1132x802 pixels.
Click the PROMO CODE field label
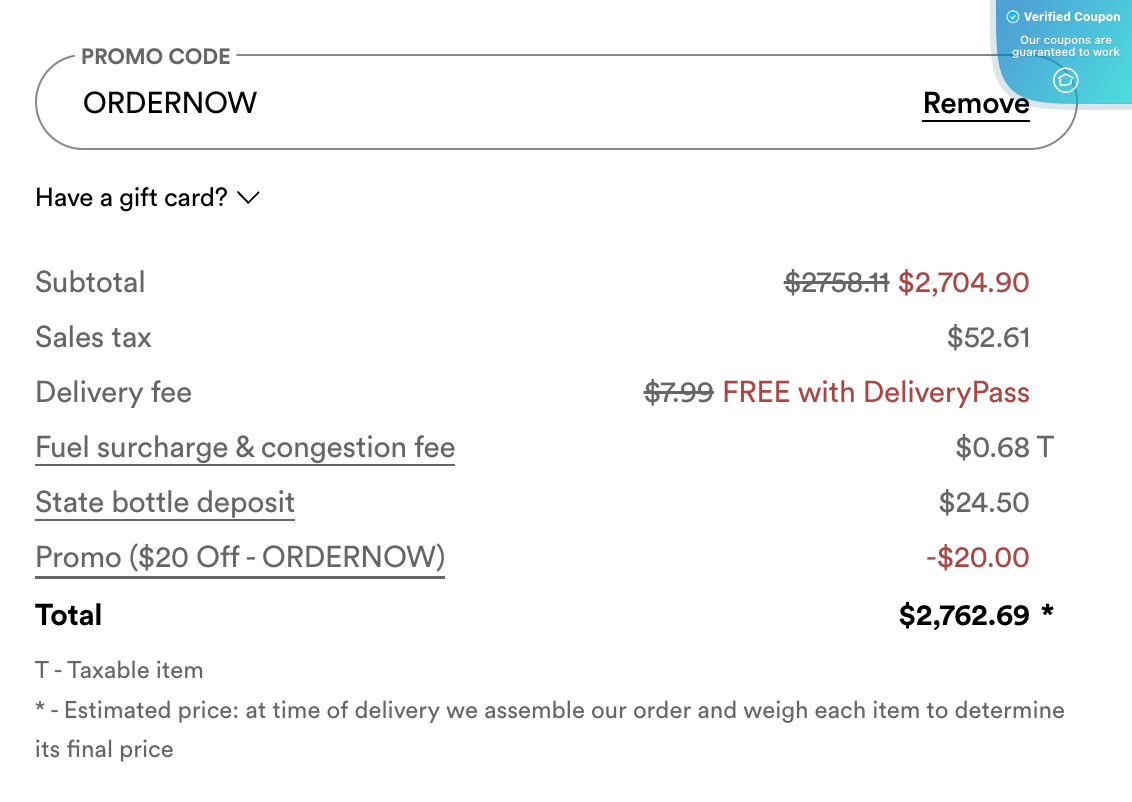click(156, 57)
